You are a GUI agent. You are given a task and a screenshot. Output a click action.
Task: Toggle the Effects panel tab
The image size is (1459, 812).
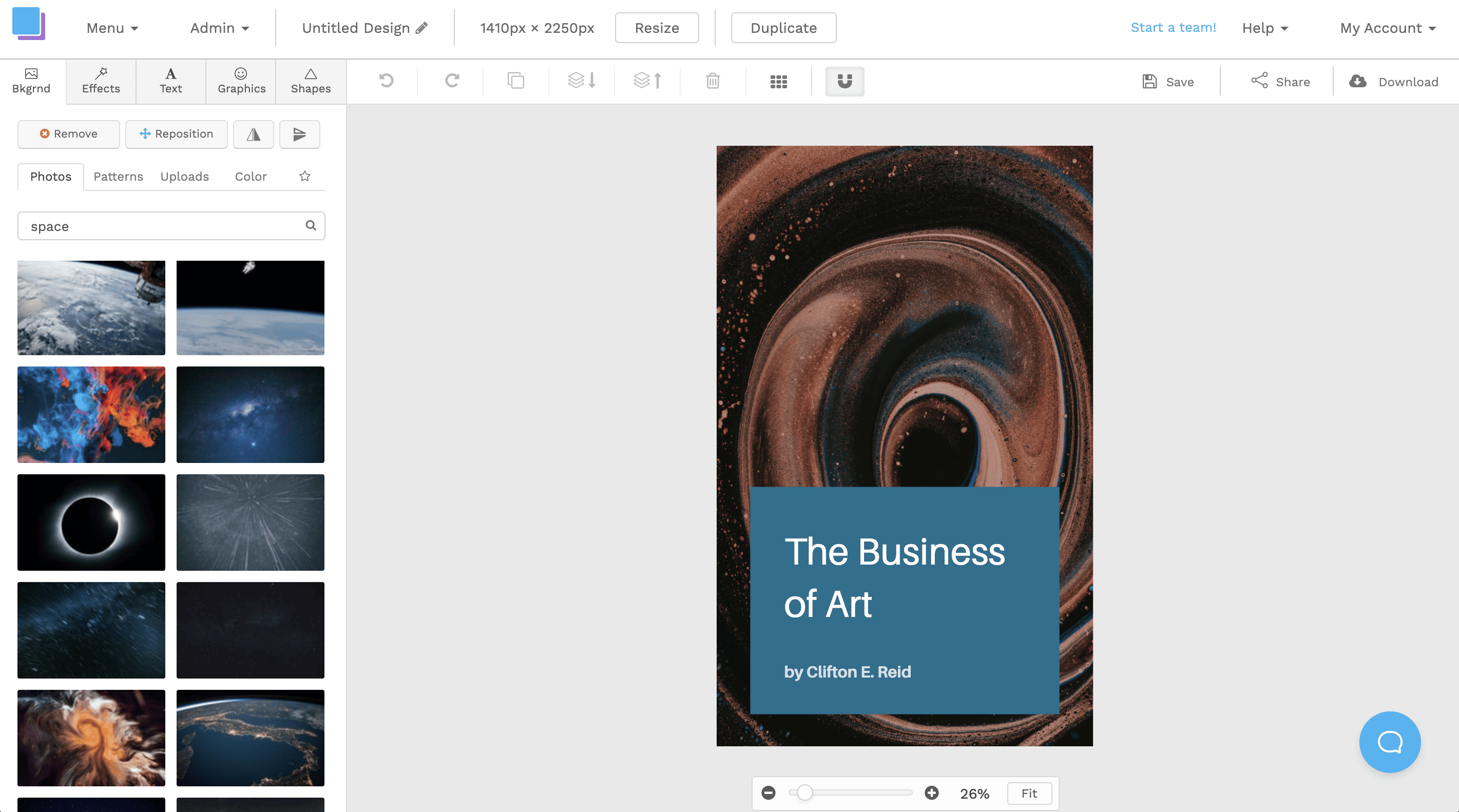point(100,80)
